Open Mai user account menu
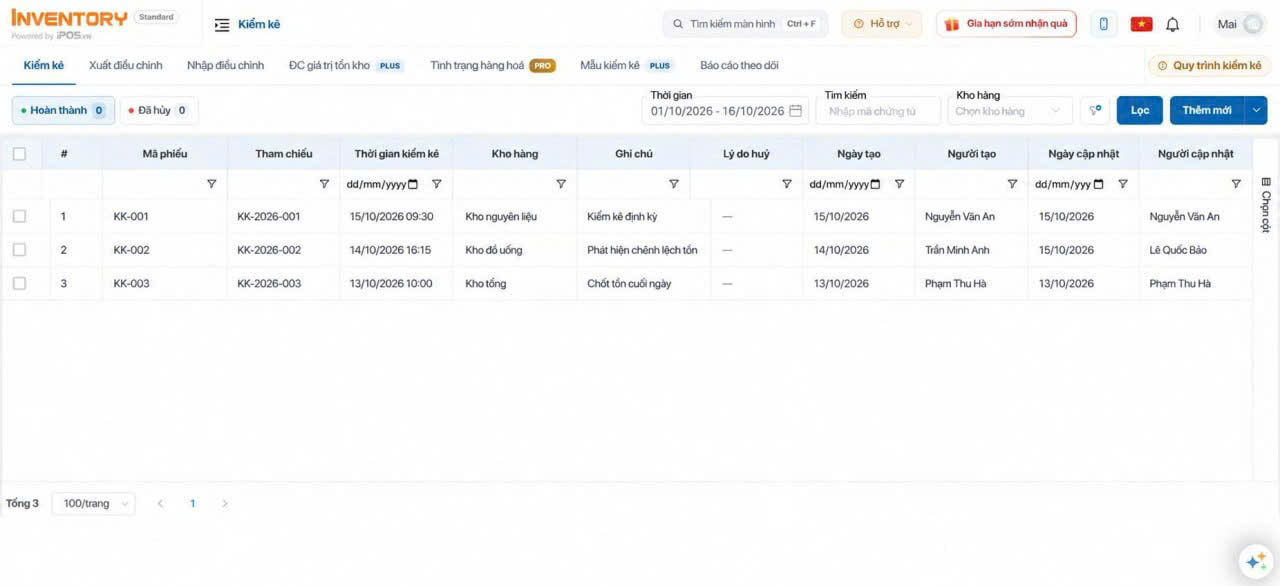 coord(1240,24)
